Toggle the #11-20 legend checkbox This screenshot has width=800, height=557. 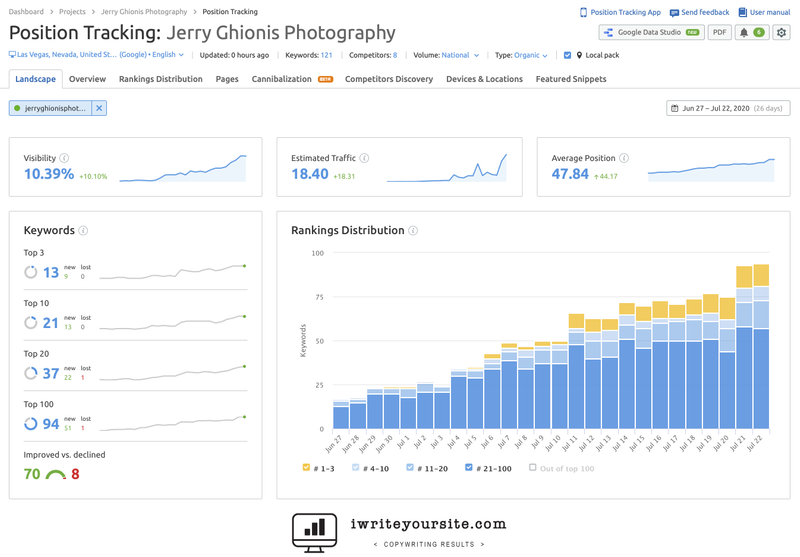[x=410, y=467]
